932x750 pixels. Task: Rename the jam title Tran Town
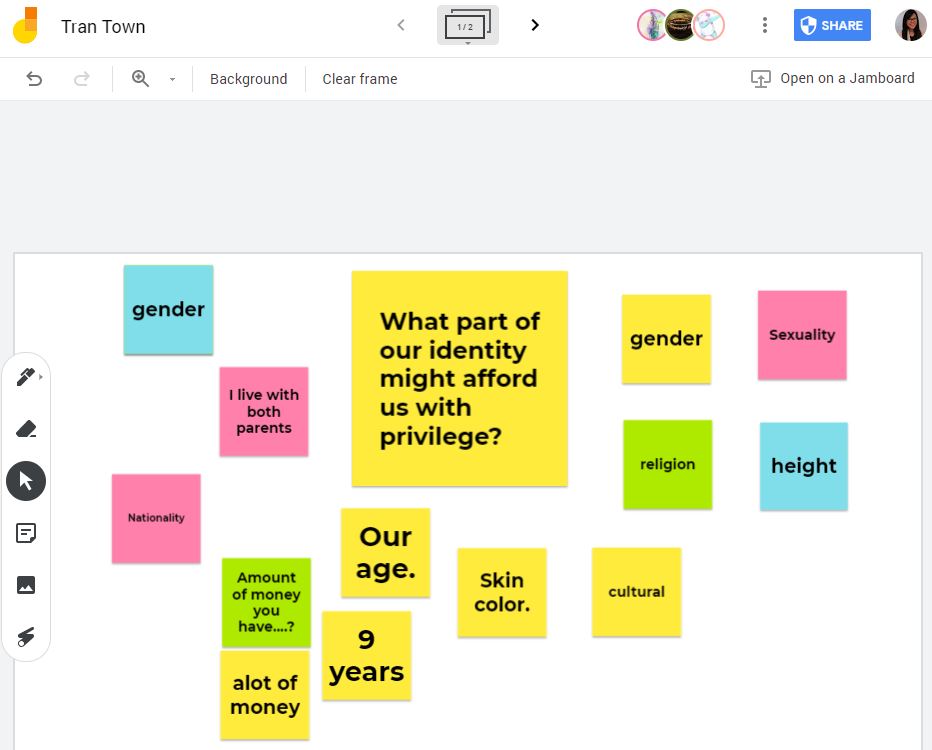point(103,27)
